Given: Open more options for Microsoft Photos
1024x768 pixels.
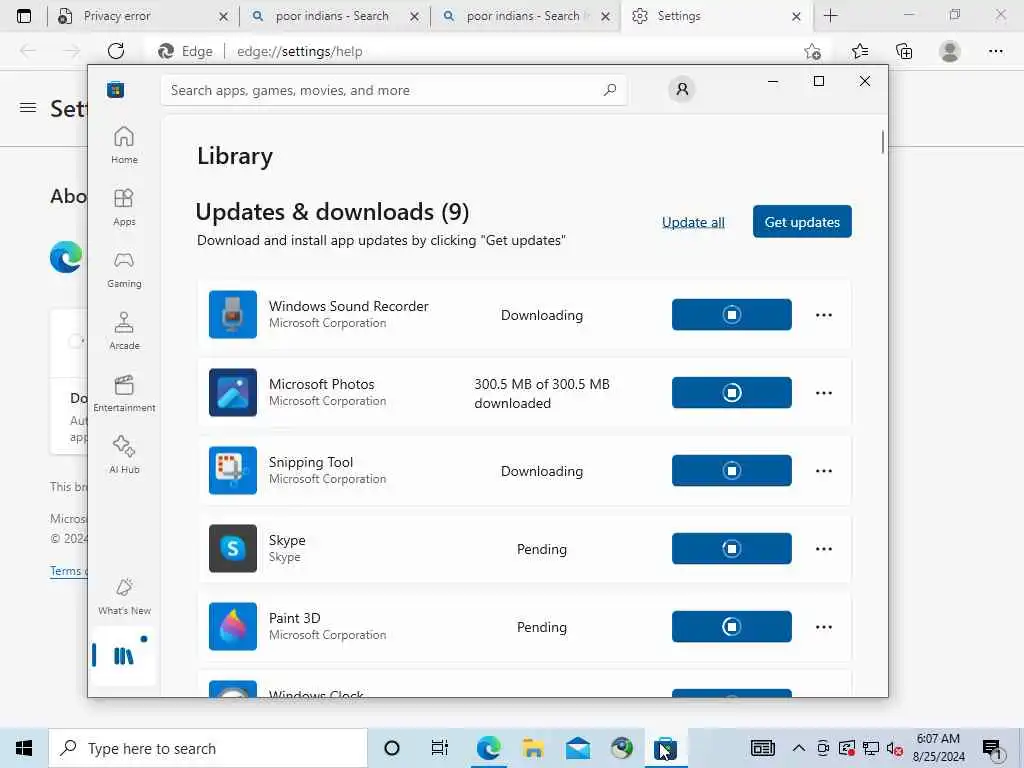Looking at the screenshot, I should [824, 392].
